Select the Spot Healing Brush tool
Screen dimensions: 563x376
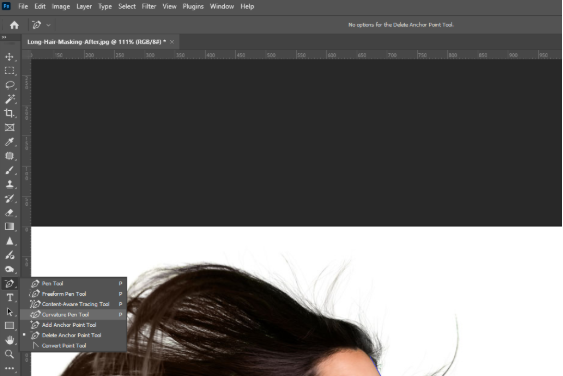coord(10,156)
